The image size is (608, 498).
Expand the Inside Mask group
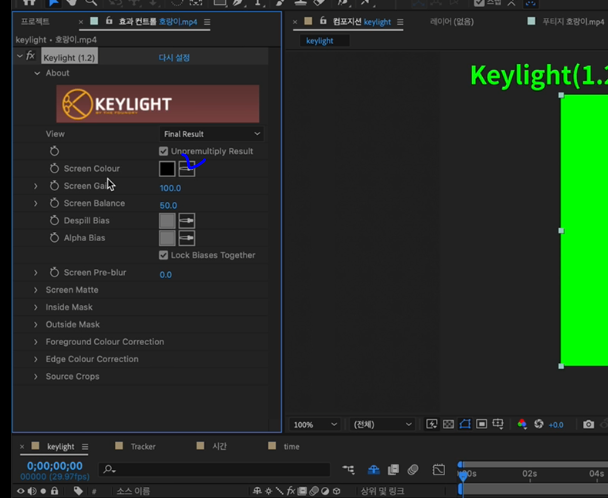pyautogui.click(x=36, y=307)
